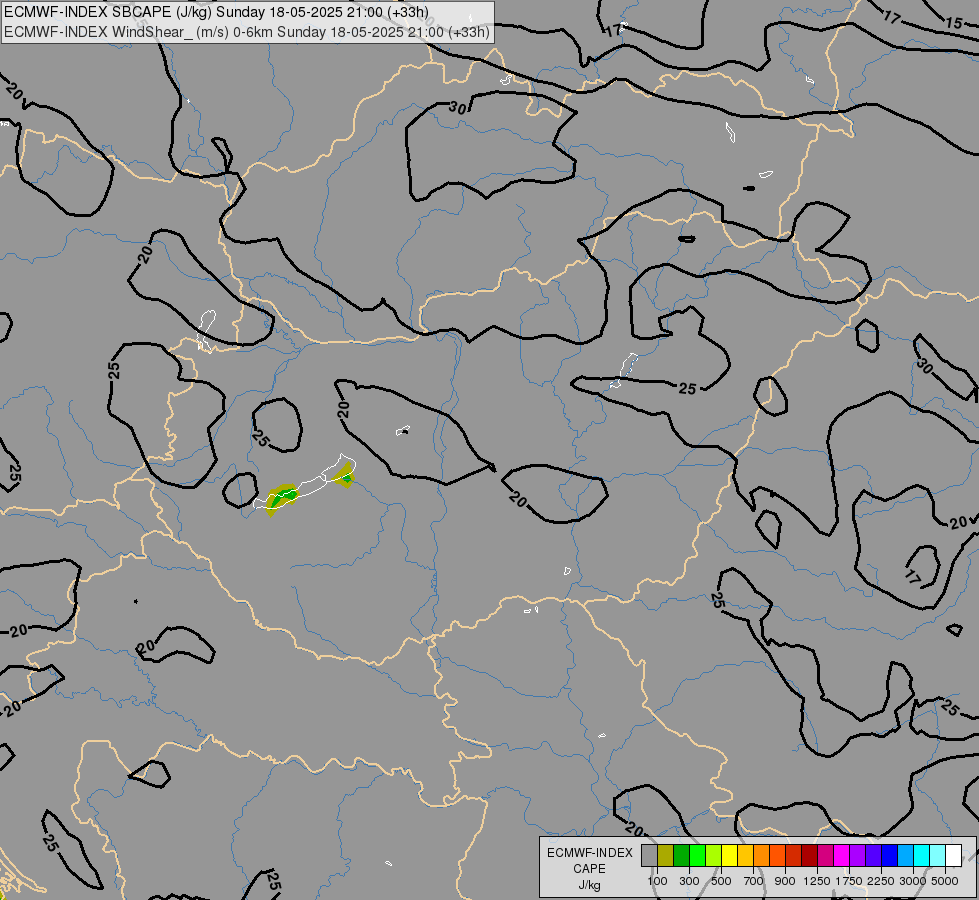Click the legend heading ECMWF-INDEX
The width and height of the screenshot is (979, 900).
coord(589,853)
